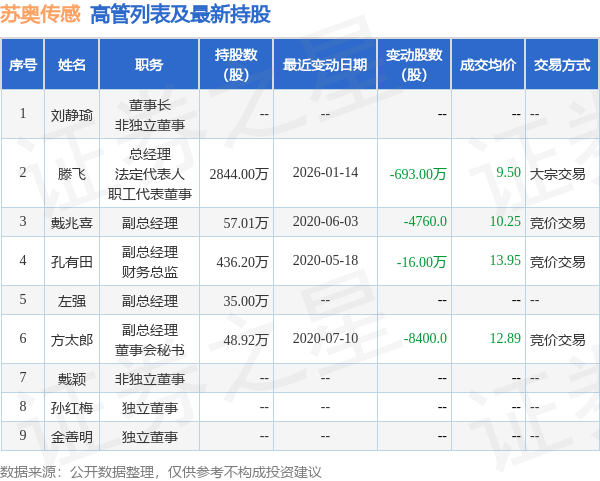This screenshot has width=600, height=481.
Task: Click shareholding value 2844.00万
Action: (238, 174)
